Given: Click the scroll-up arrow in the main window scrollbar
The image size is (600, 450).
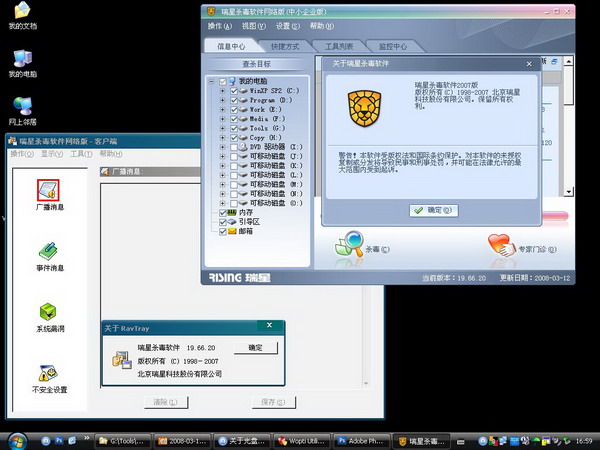Looking at the screenshot, I should click(569, 61).
